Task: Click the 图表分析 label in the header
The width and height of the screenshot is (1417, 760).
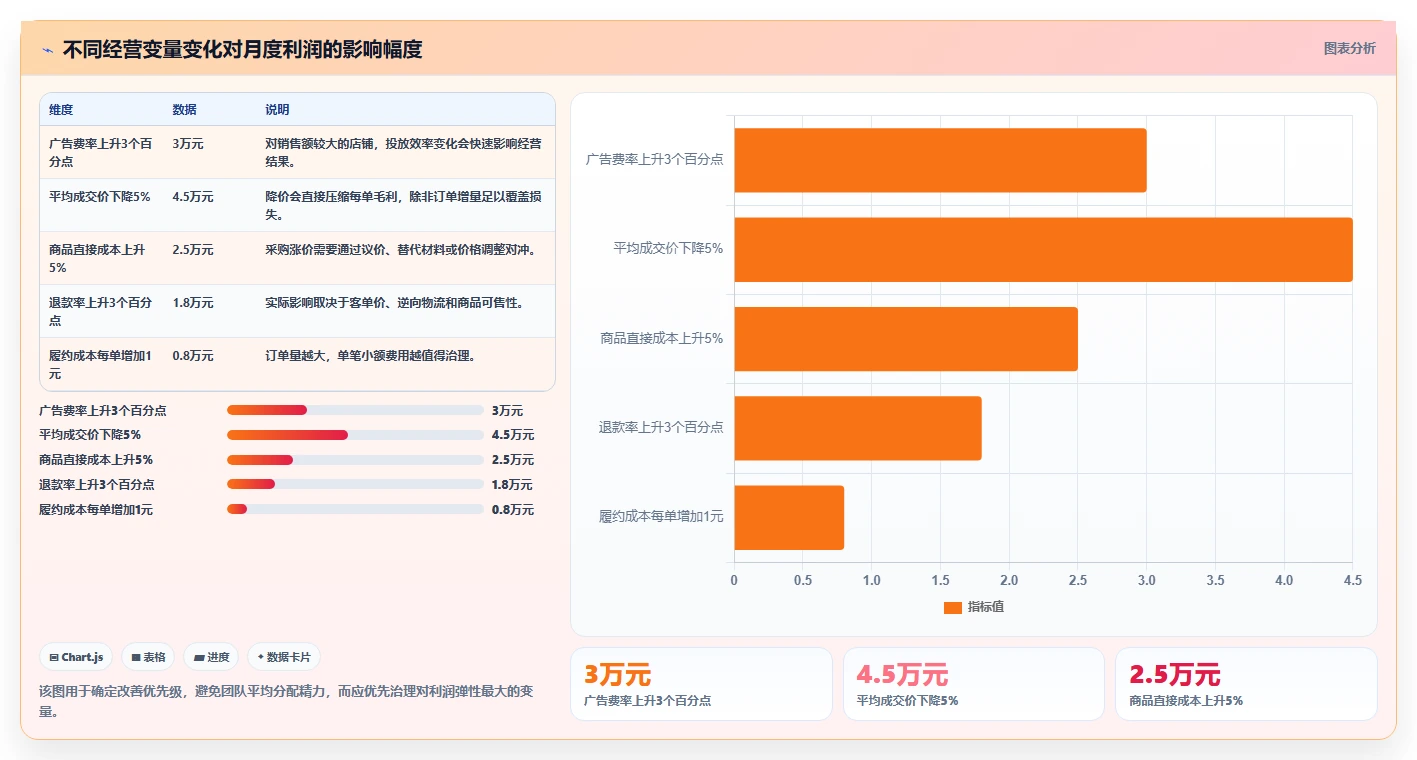Action: 1349,48
